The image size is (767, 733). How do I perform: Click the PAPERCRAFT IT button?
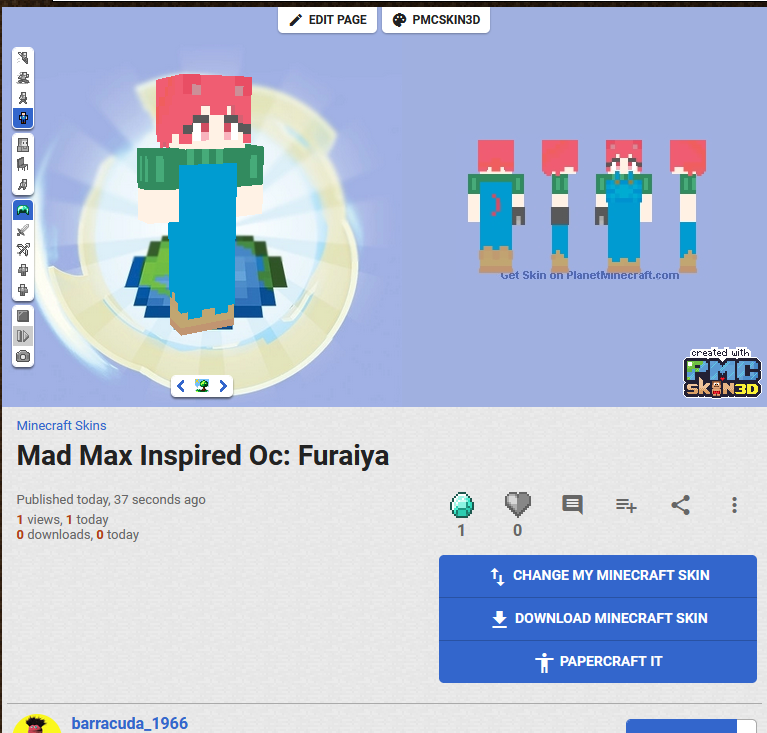[x=598, y=662]
